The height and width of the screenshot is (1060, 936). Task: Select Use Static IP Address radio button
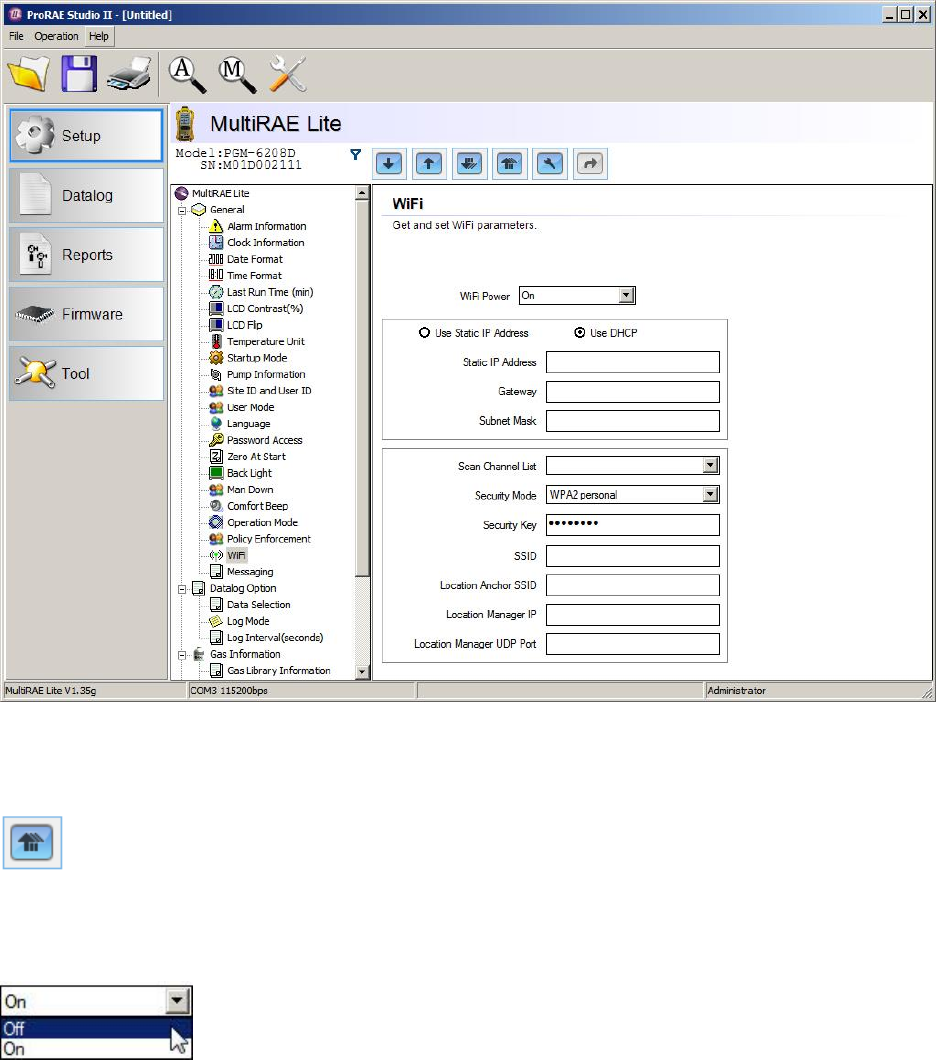(x=424, y=333)
